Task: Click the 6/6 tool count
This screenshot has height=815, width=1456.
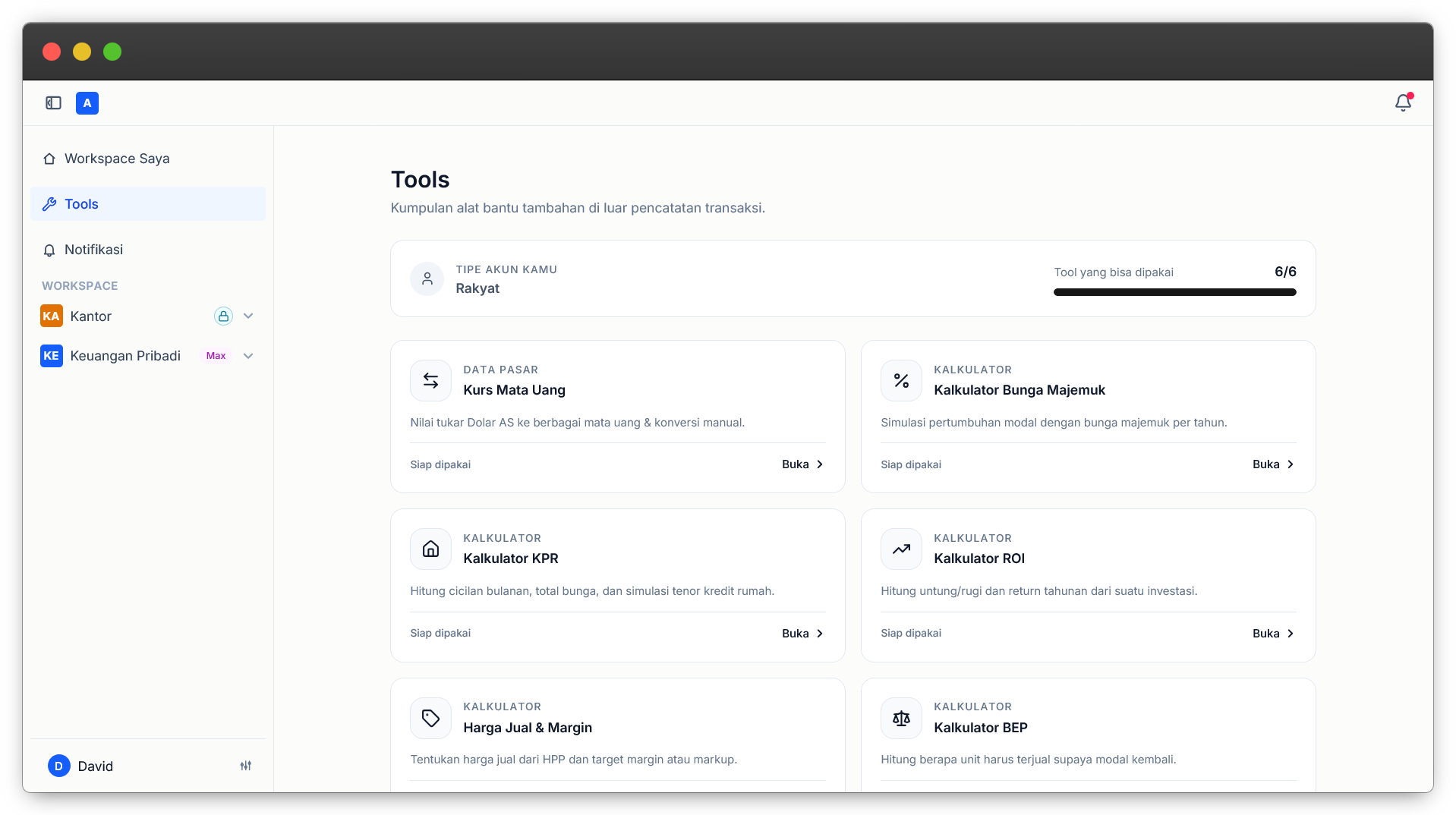Action: [x=1285, y=272]
